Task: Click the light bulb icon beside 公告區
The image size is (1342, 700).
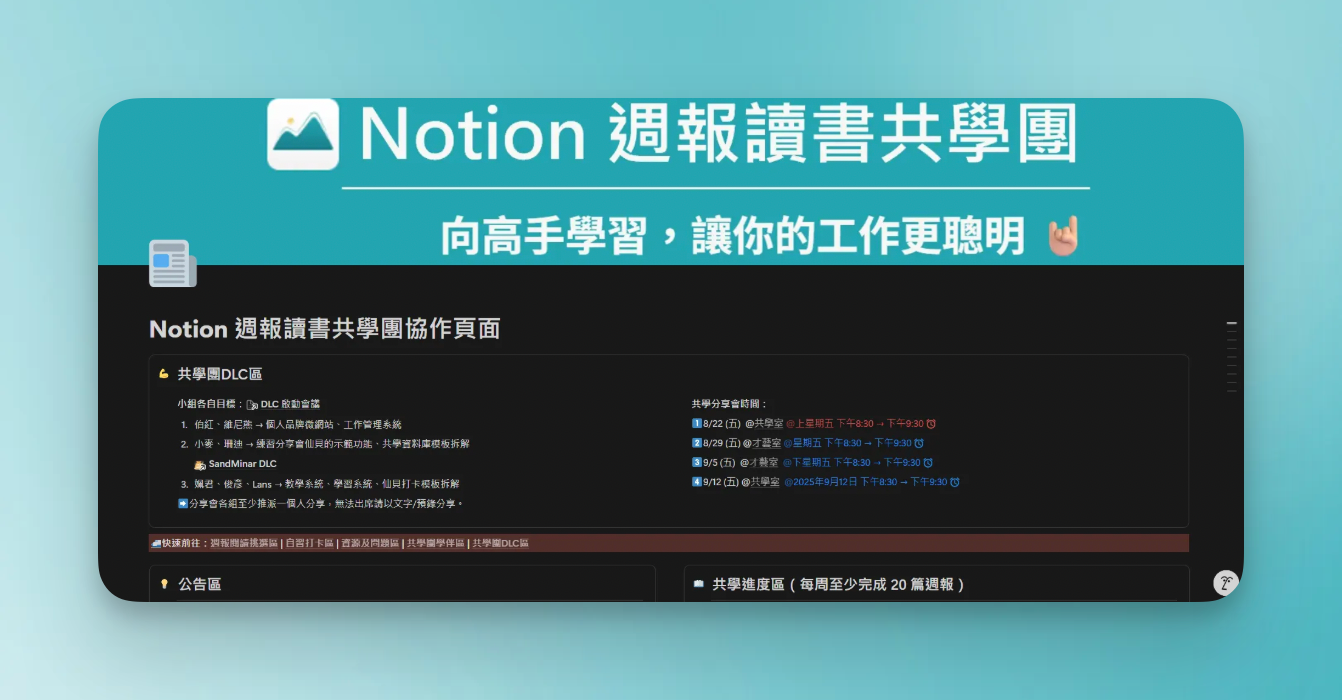Action: 165,584
